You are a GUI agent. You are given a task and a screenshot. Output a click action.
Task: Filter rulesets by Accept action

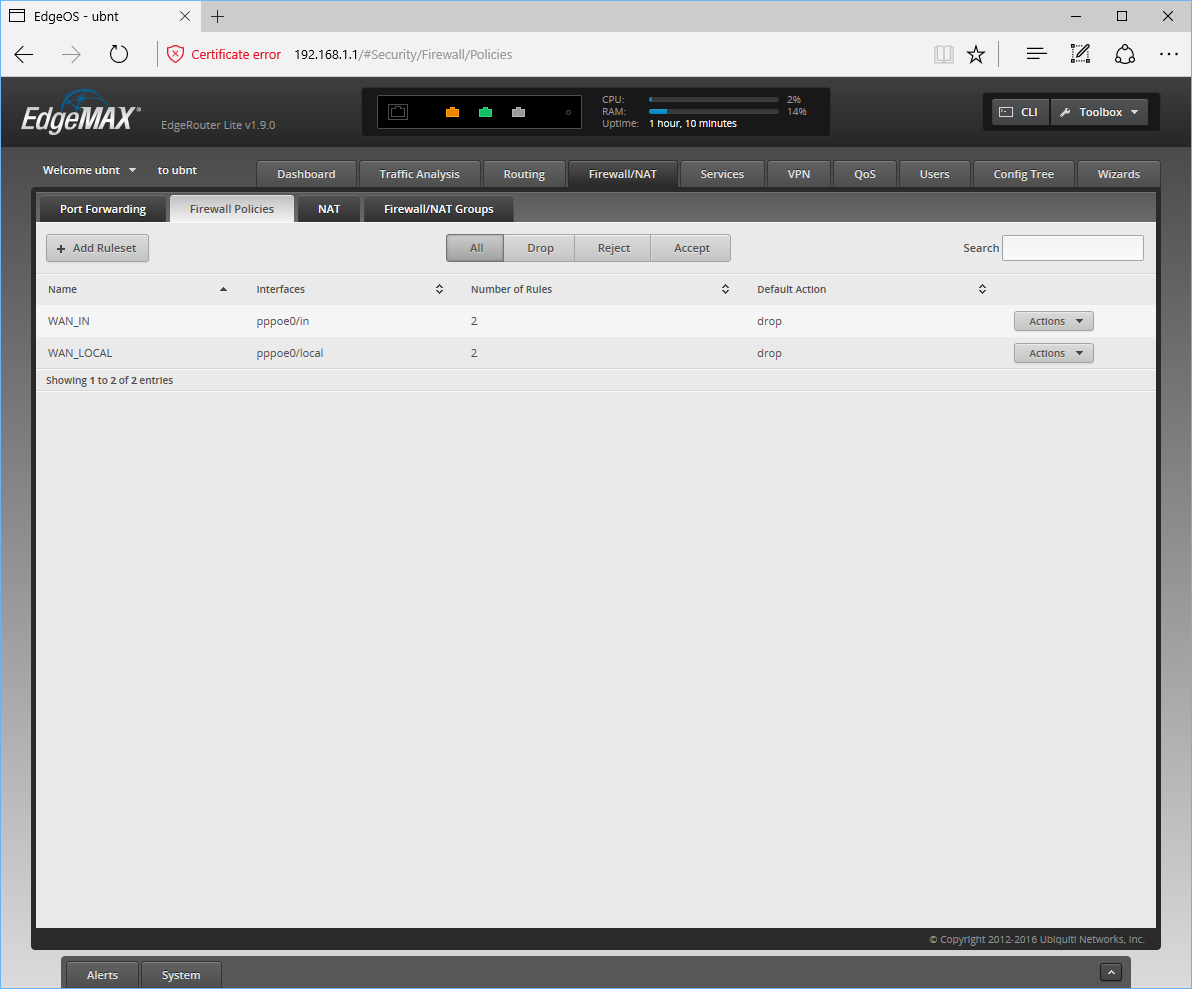click(x=691, y=248)
